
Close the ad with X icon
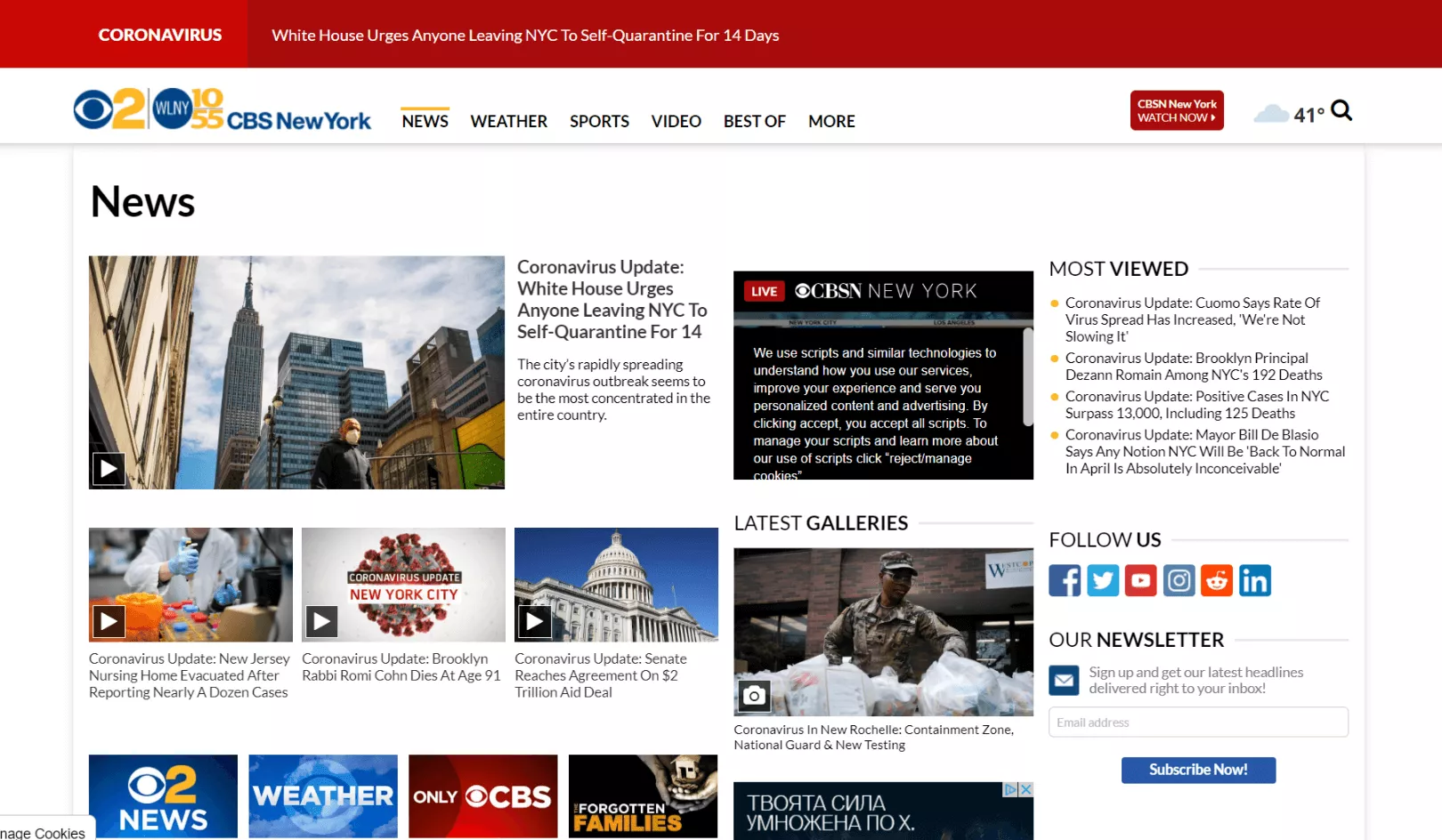pos(1026,789)
